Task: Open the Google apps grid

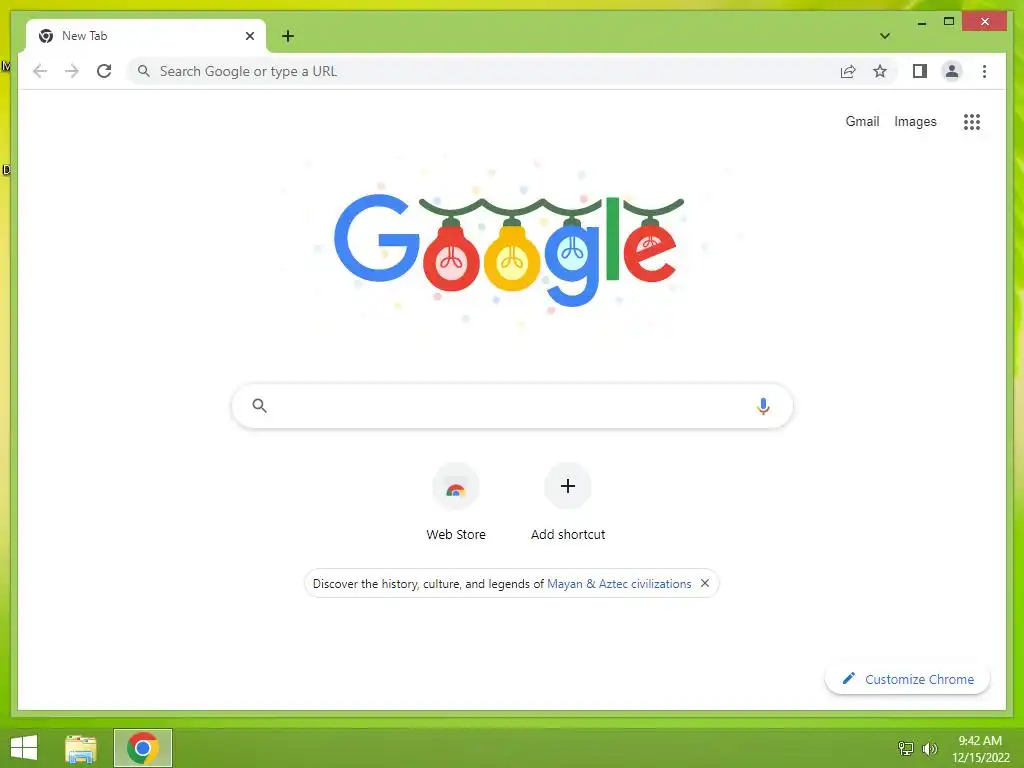Action: [972, 121]
